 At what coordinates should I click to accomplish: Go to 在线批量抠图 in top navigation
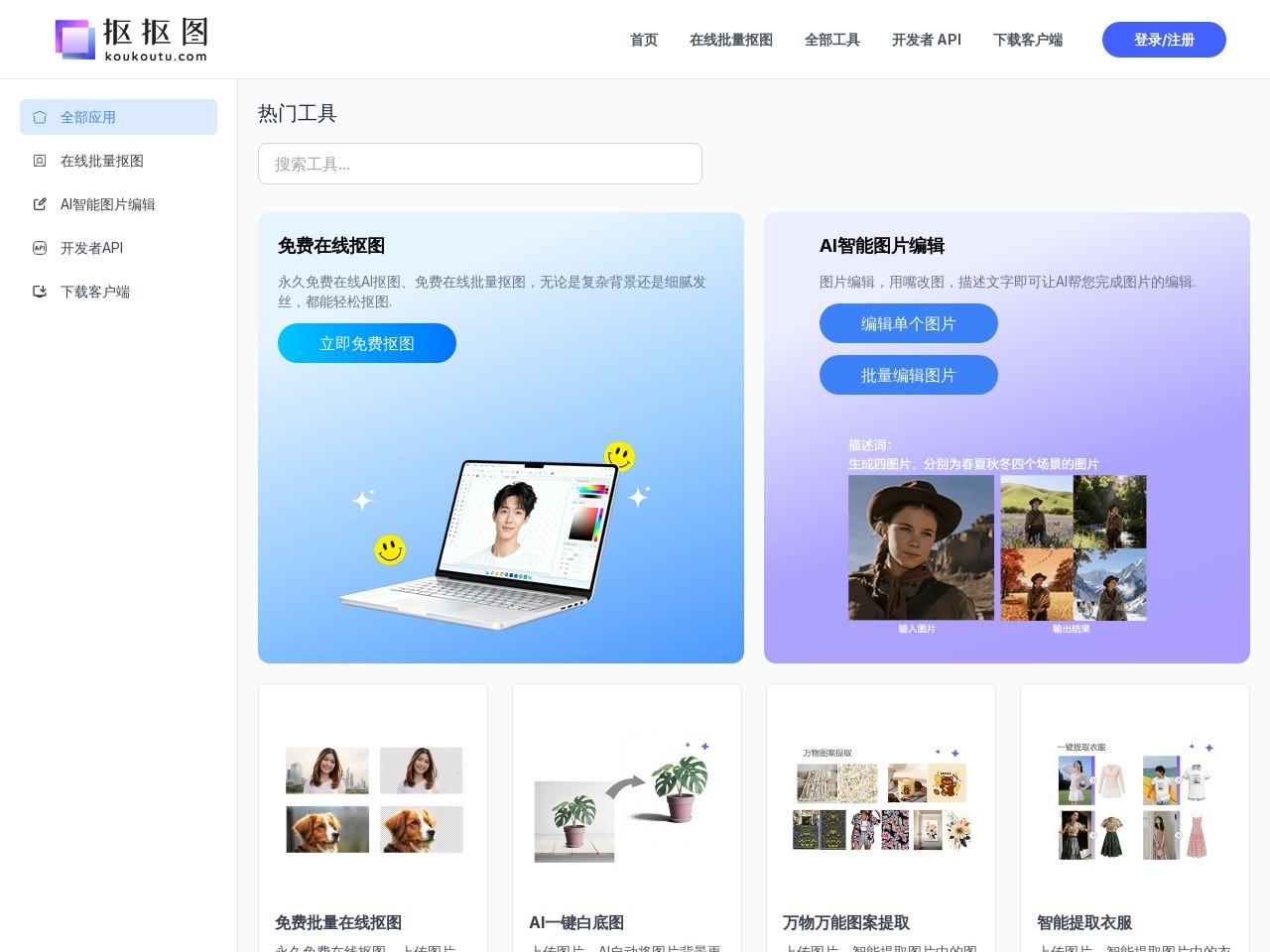click(730, 40)
